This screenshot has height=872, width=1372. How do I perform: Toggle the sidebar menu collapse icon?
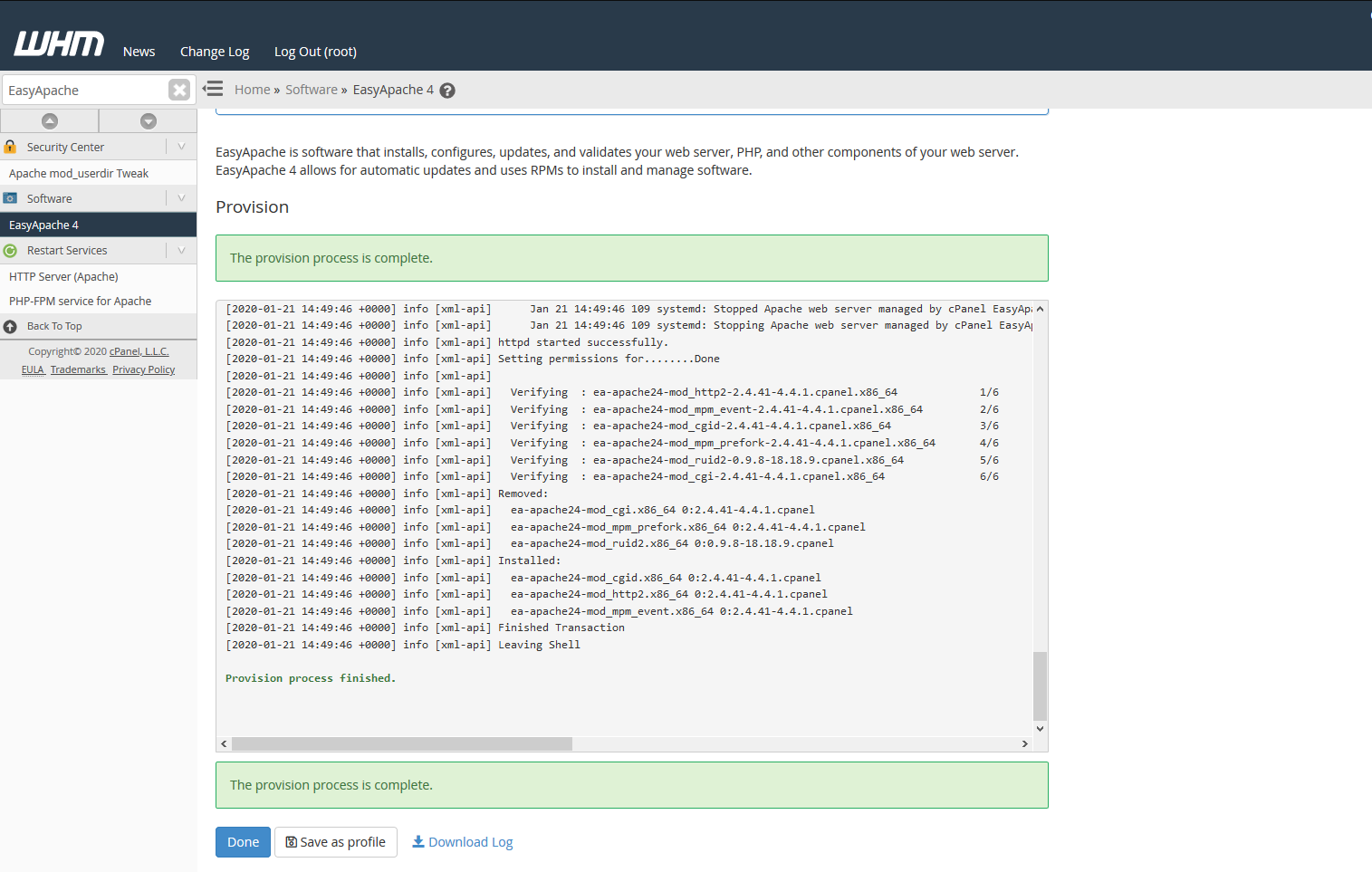click(x=213, y=89)
